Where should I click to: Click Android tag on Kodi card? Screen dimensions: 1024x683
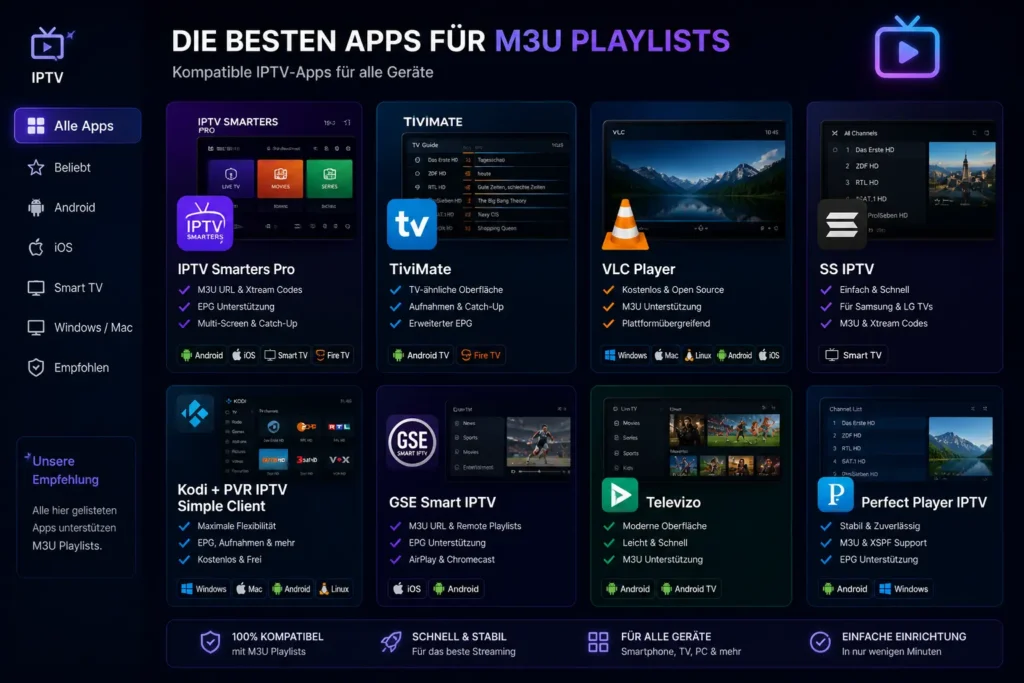coord(291,589)
